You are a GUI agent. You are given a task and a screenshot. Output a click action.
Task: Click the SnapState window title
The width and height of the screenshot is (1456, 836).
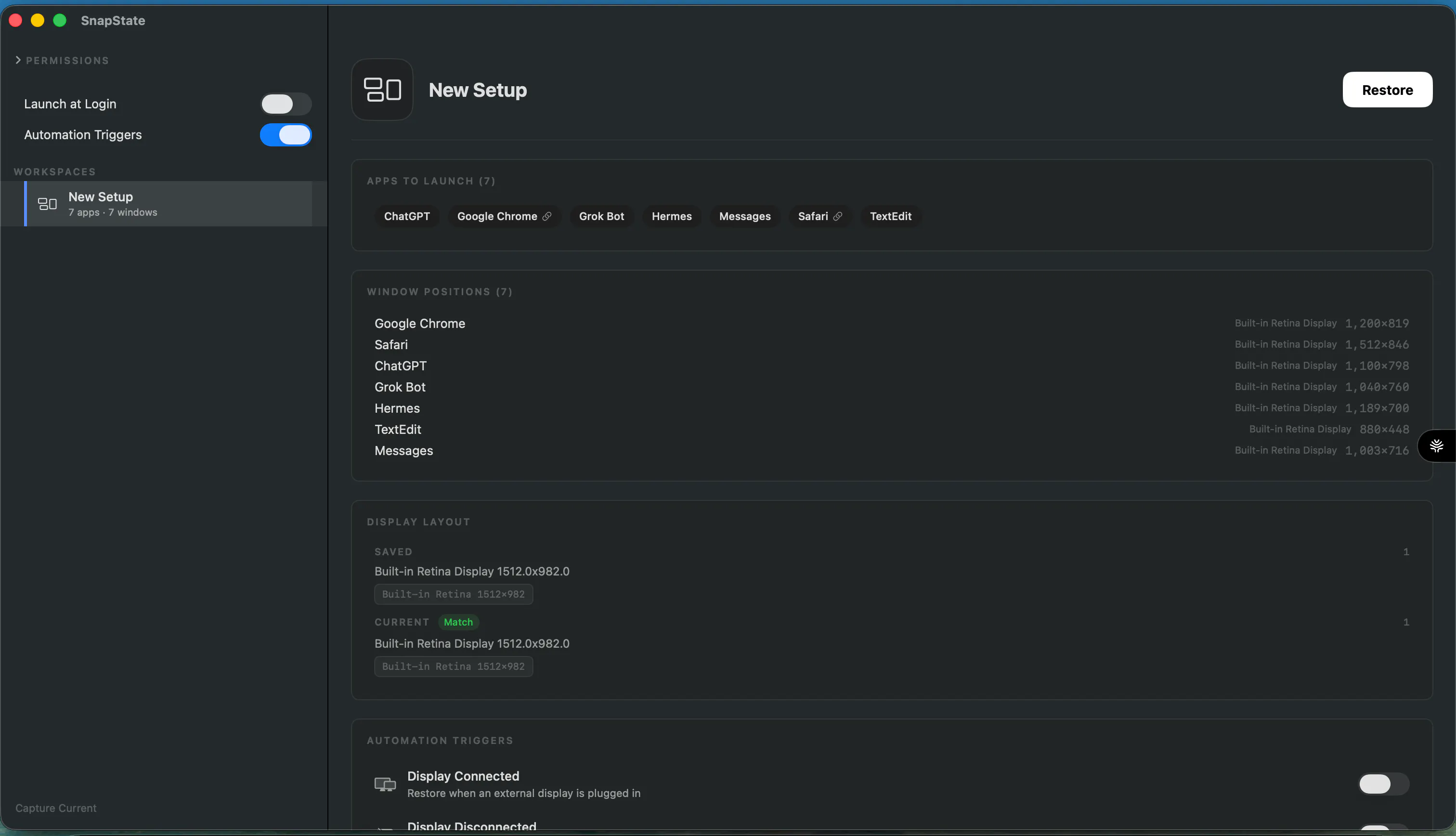(113, 21)
